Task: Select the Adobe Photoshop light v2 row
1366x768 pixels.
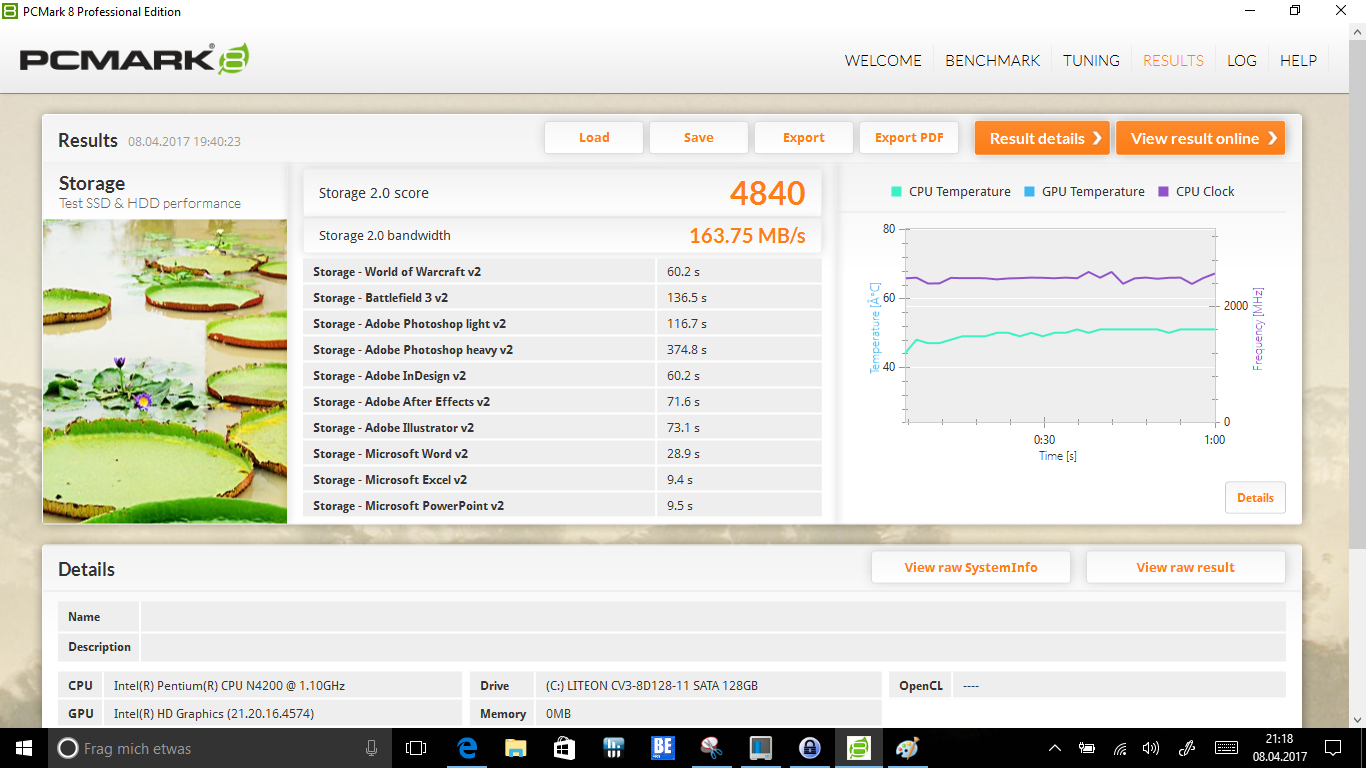Action: point(562,323)
